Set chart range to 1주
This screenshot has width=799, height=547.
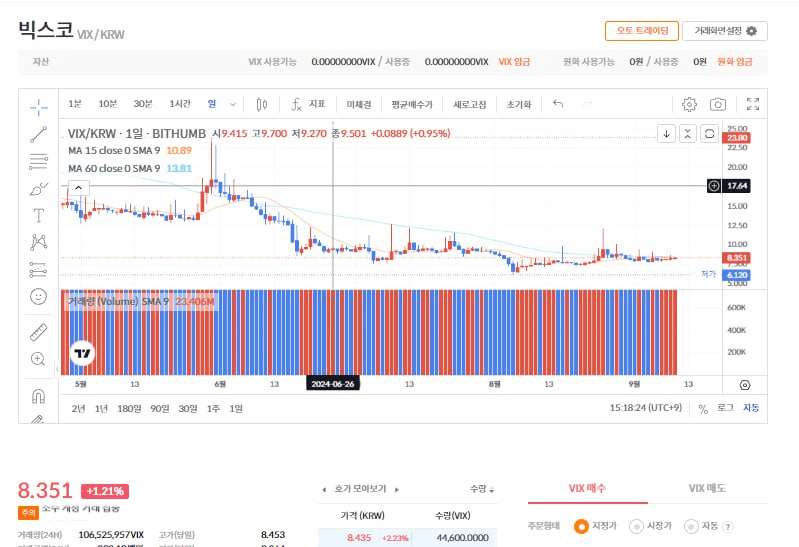point(213,408)
